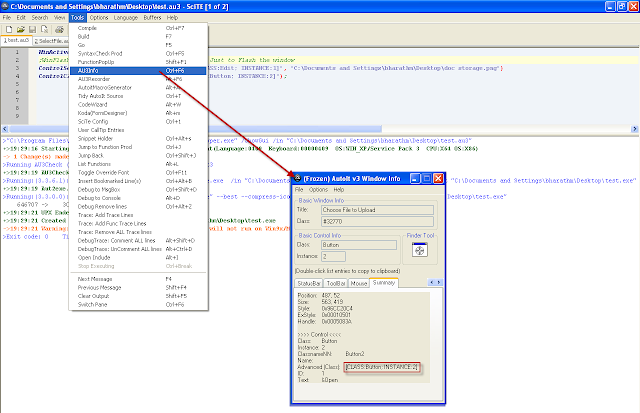Choose List Functions menu entry

138,164
